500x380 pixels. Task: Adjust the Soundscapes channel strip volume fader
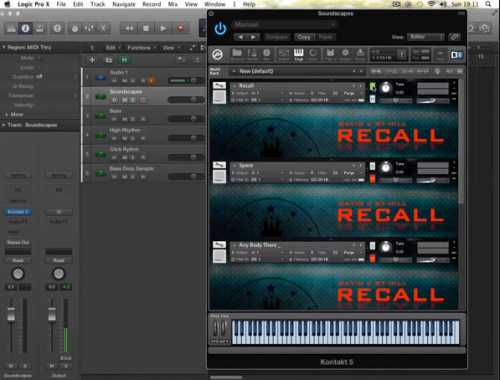coord(11,314)
